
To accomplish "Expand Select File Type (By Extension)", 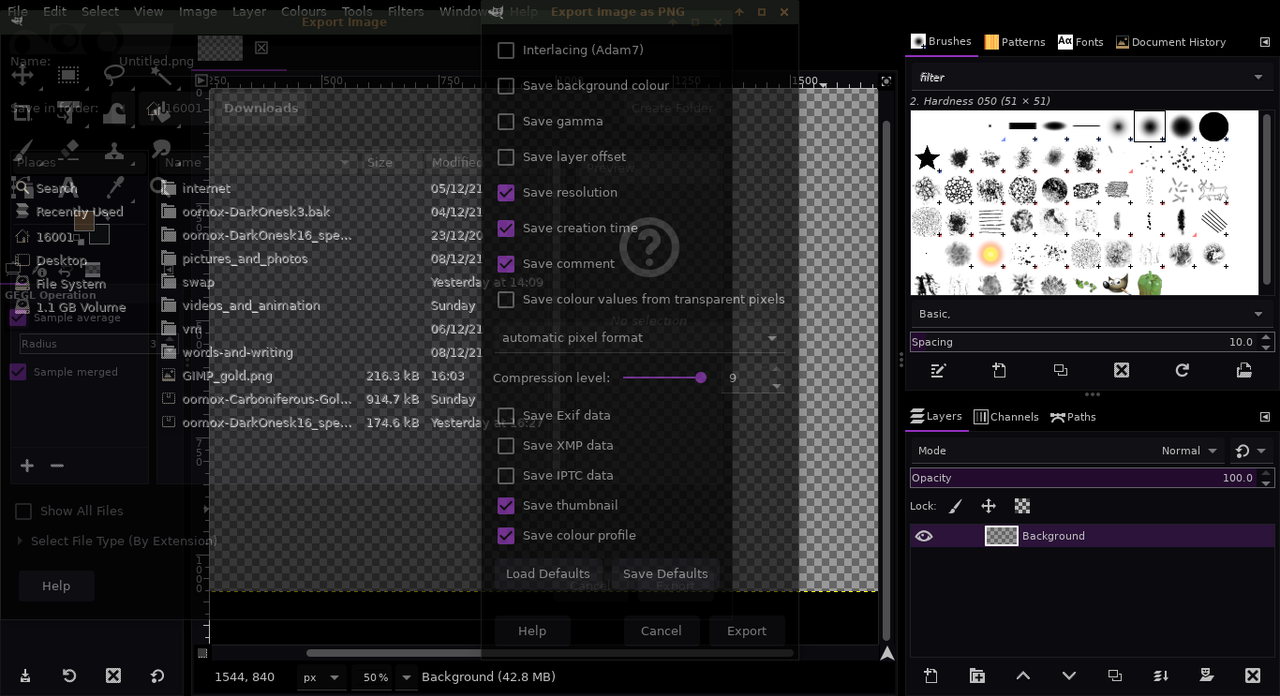I will (x=117, y=541).
